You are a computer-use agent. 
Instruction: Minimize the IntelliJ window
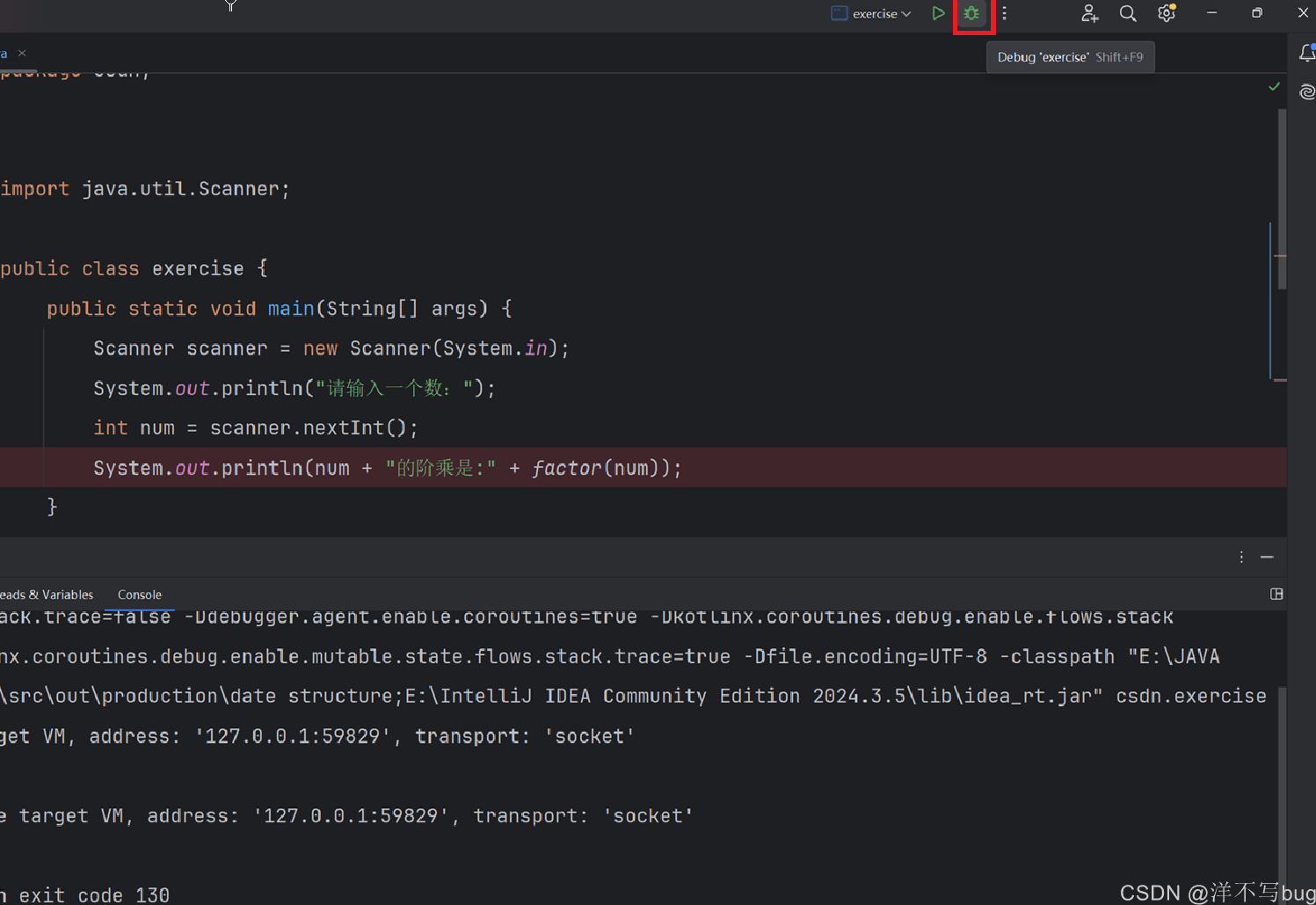(x=1211, y=13)
